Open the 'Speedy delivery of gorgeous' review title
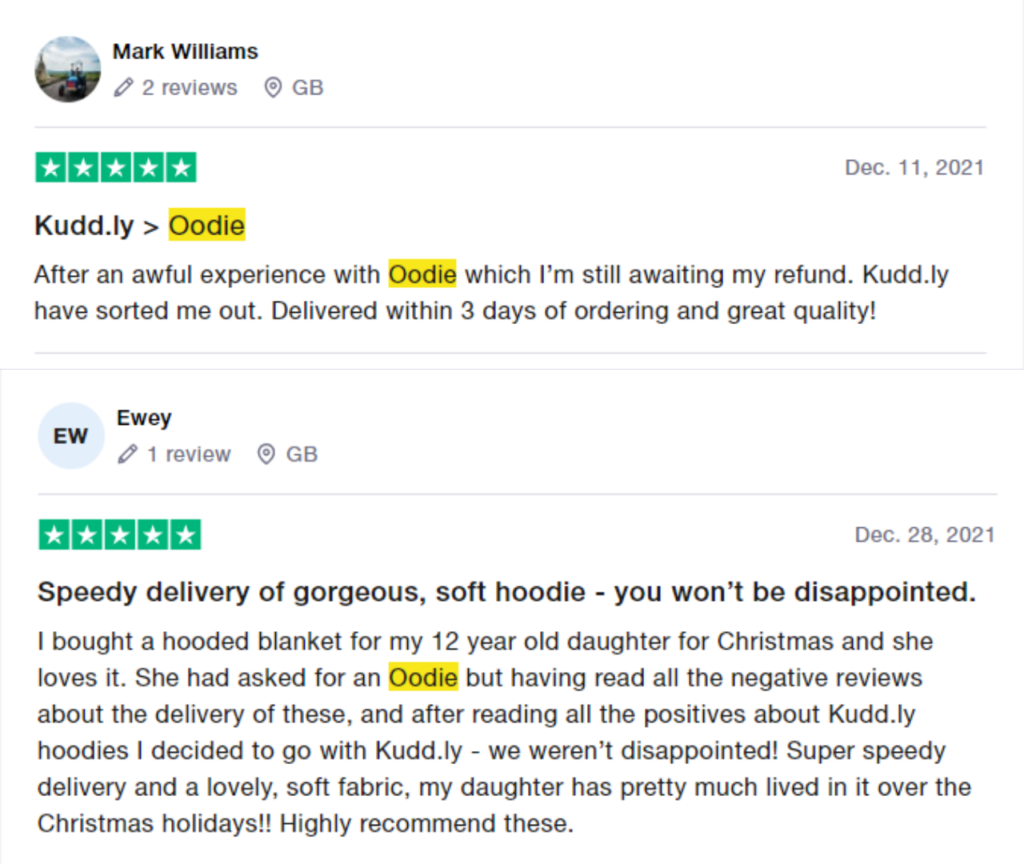Viewport: 1024px width, 864px height. [x=506, y=592]
